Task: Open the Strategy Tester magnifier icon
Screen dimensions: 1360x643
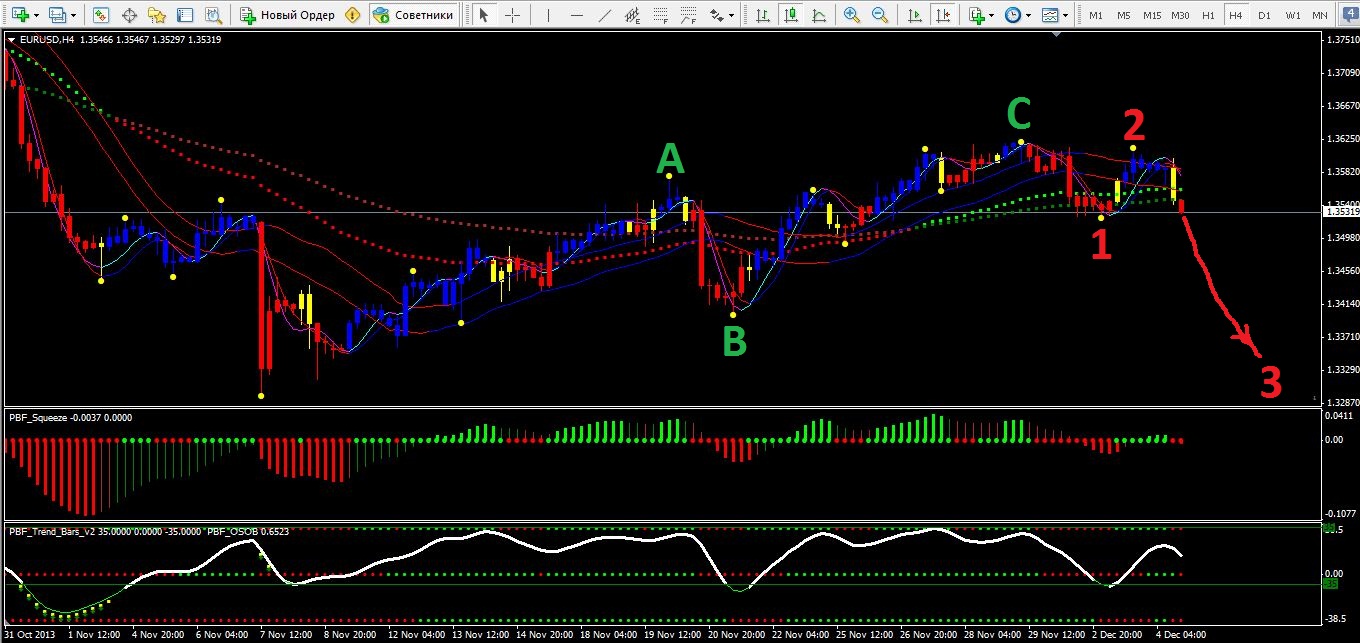Action: 213,15
